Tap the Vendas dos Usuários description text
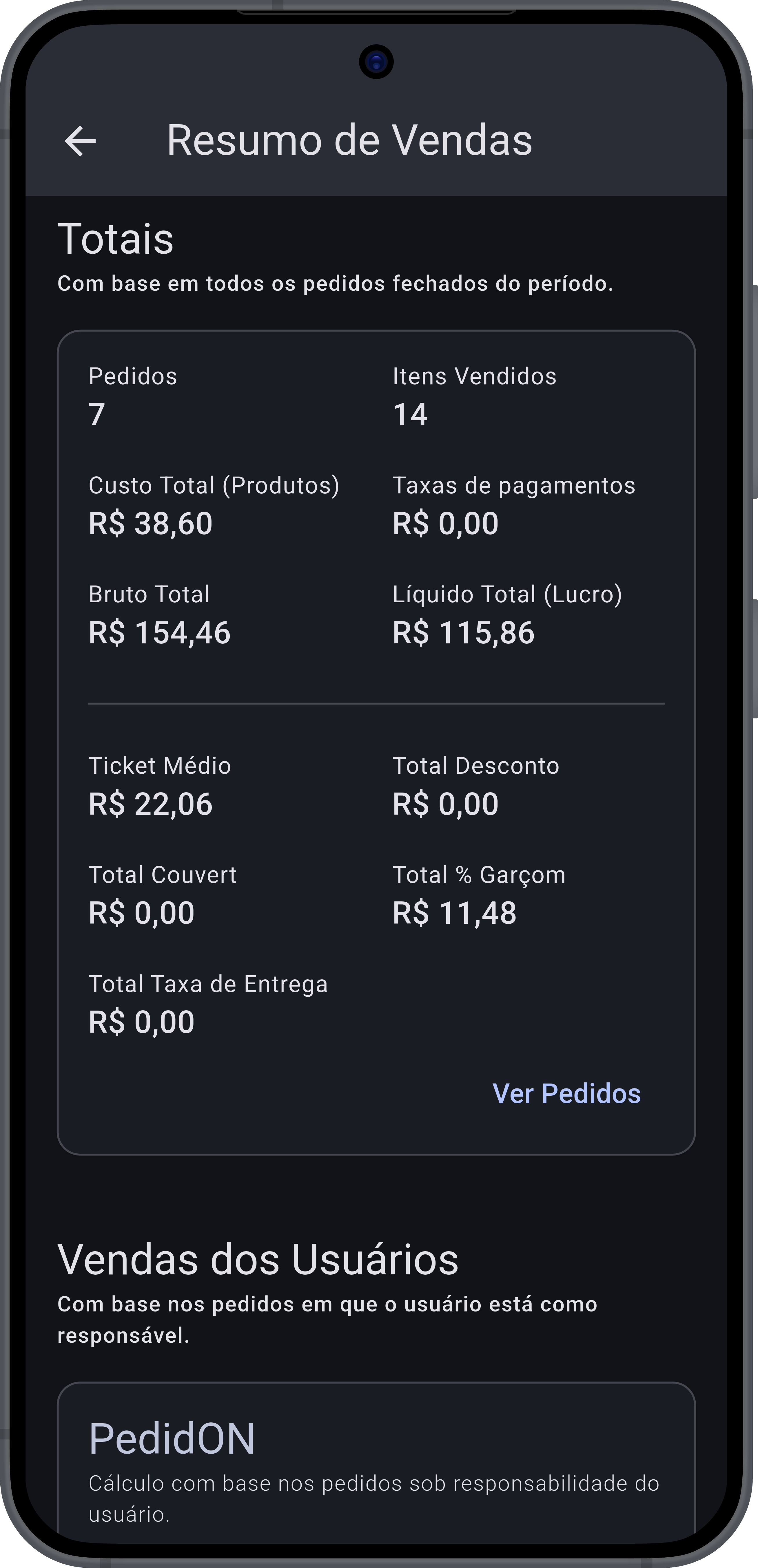 327,1320
